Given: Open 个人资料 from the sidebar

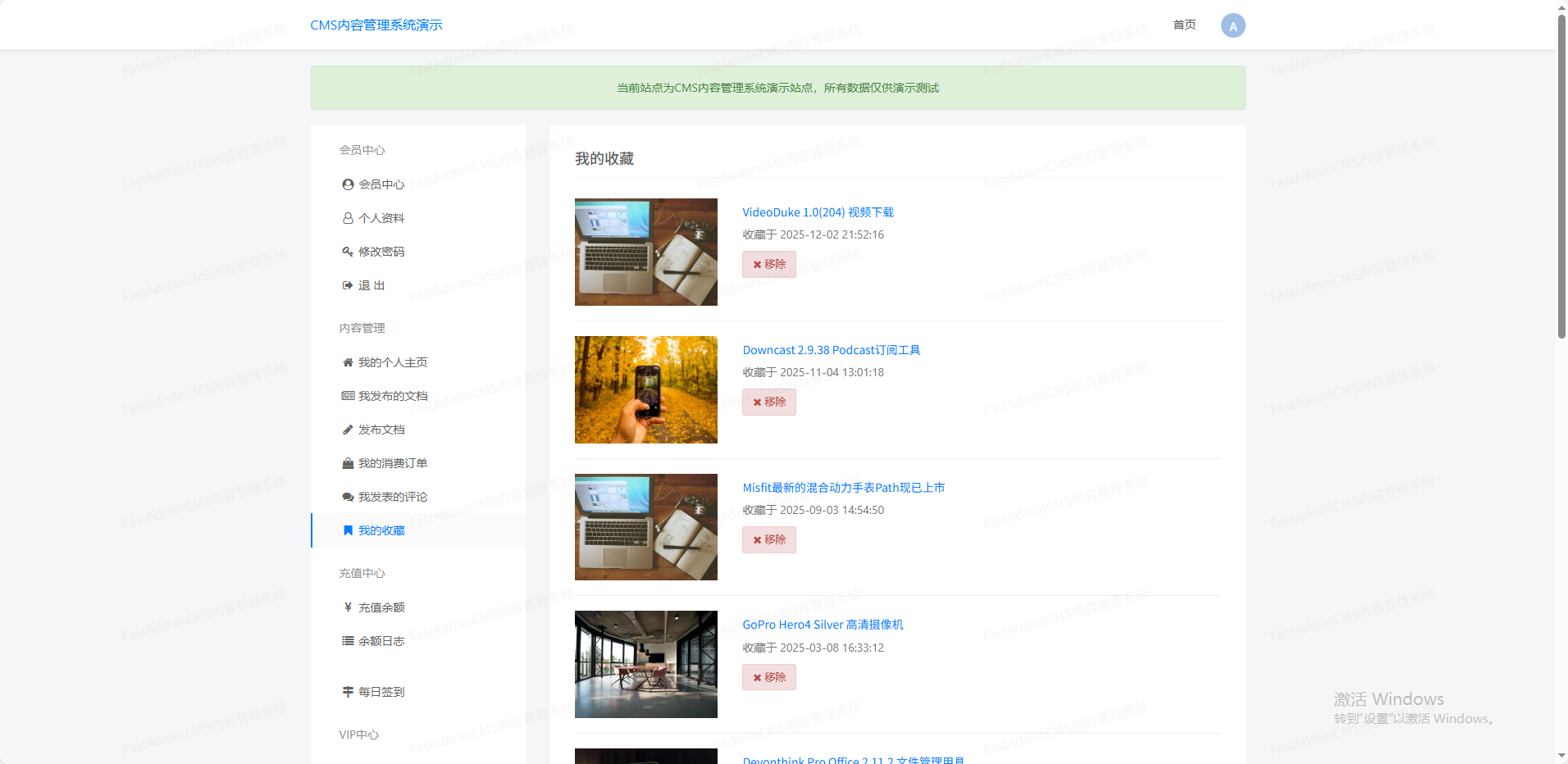Looking at the screenshot, I should pos(381,218).
